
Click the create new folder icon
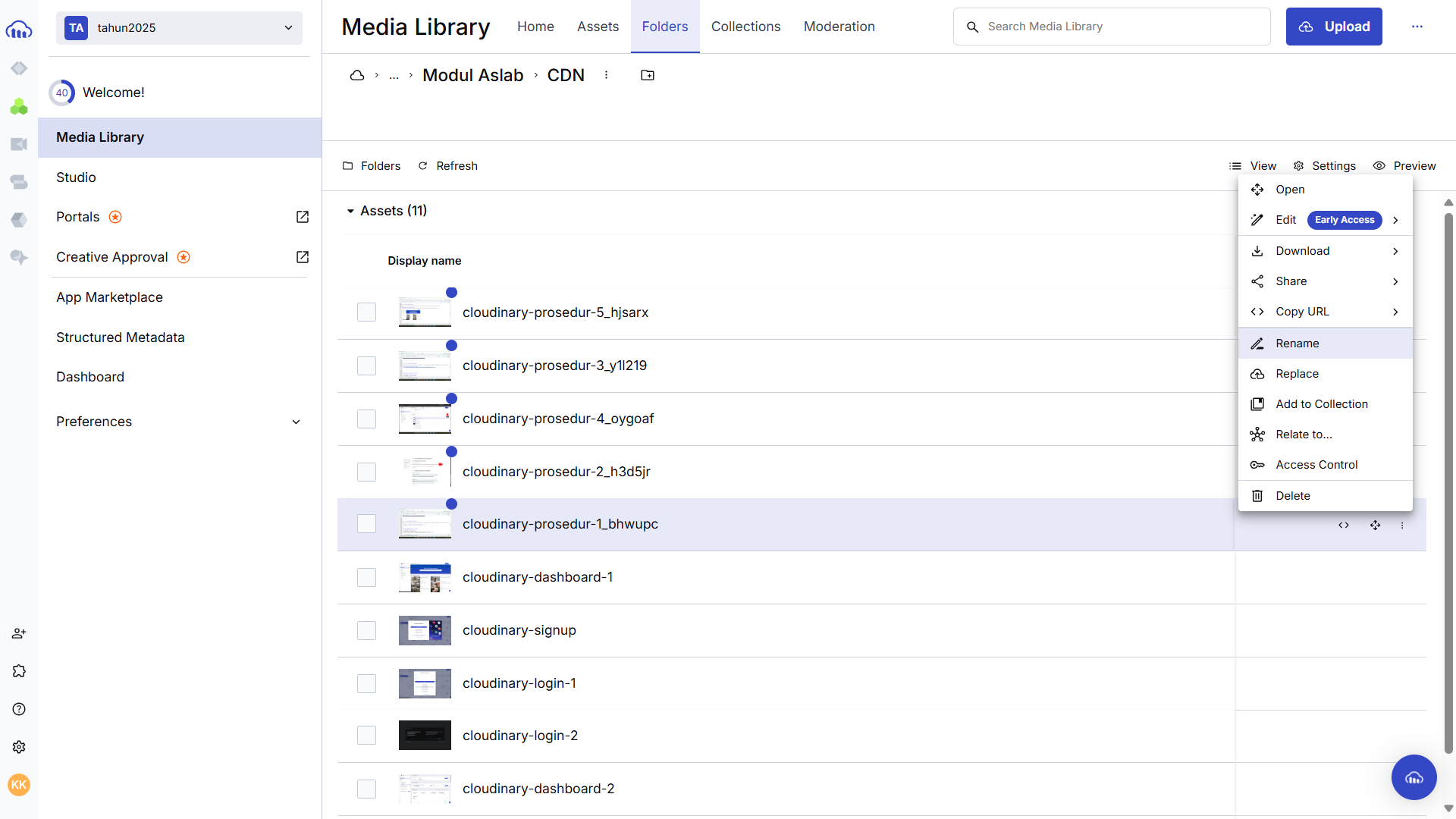pyautogui.click(x=648, y=75)
